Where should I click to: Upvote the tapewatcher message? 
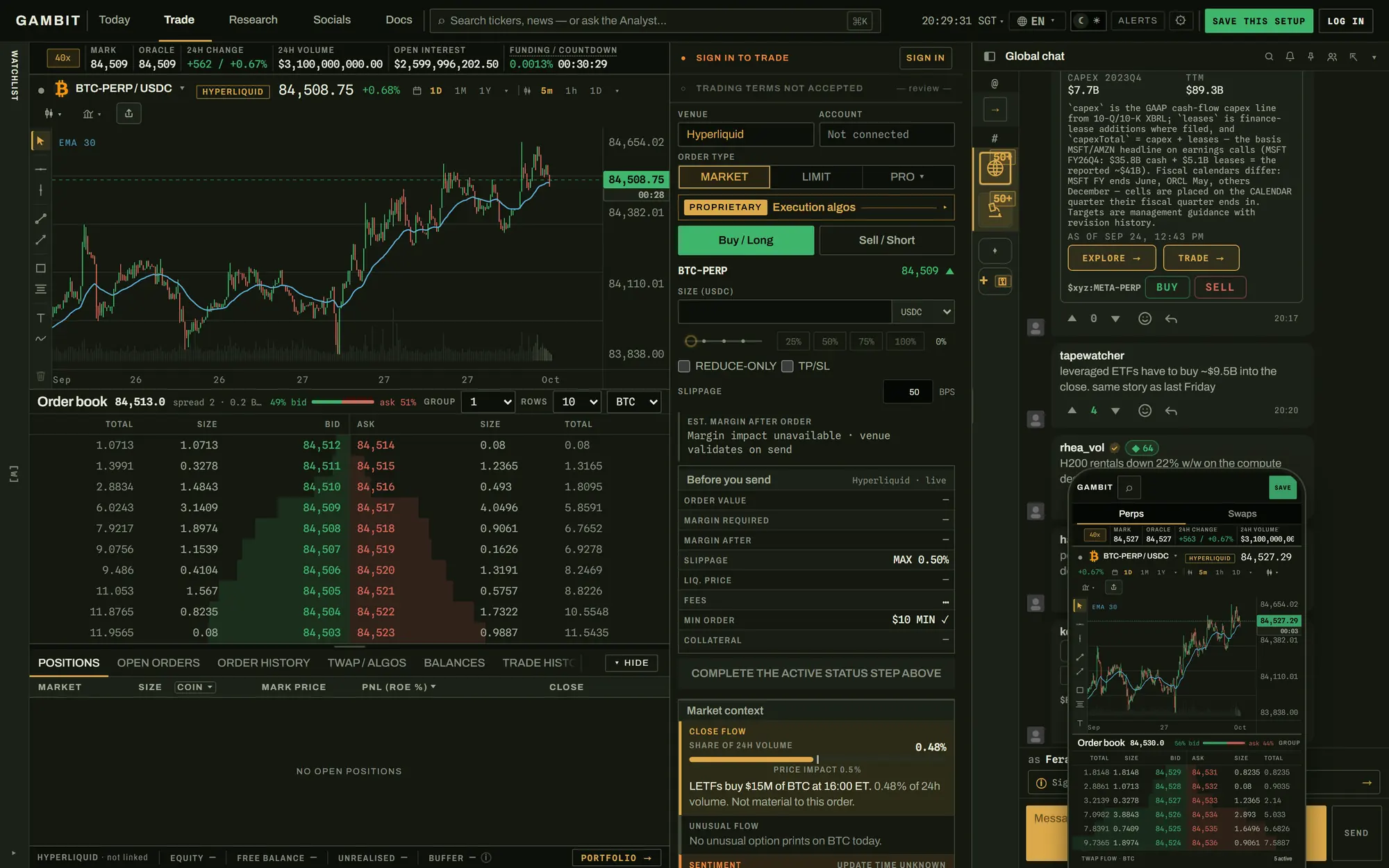click(1072, 410)
